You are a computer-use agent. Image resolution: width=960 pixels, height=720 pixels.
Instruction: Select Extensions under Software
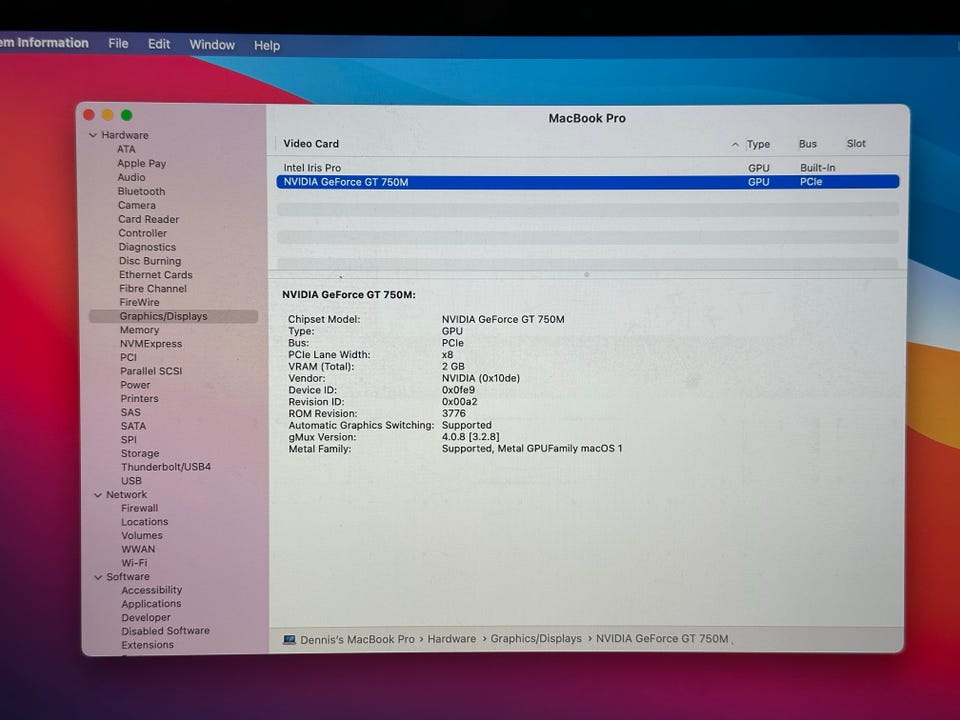click(x=148, y=645)
